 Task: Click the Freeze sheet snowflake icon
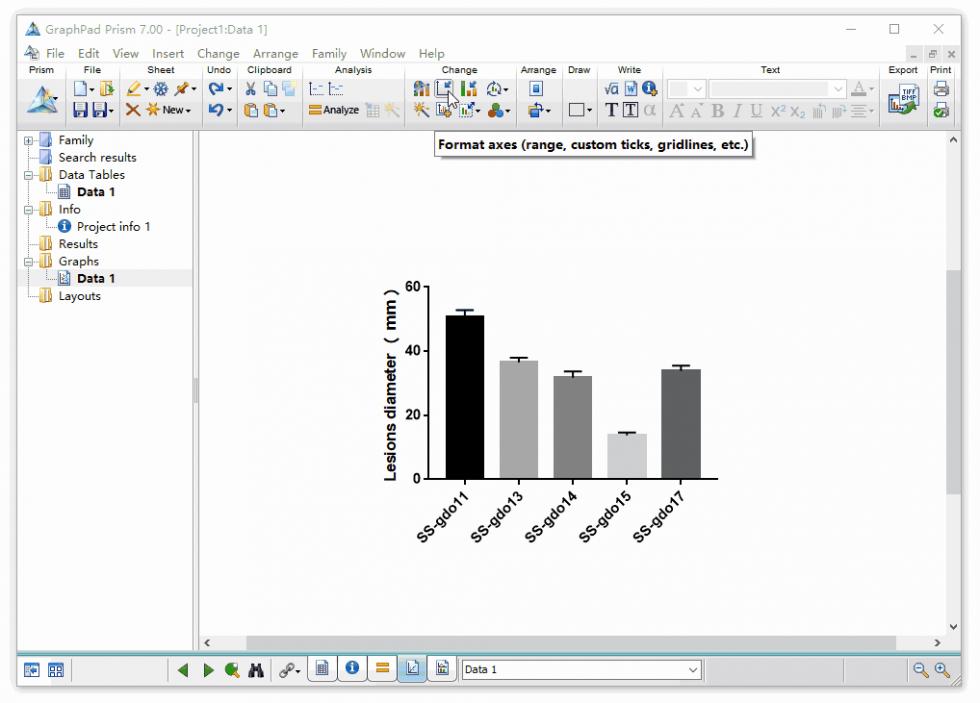pos(161,89)
